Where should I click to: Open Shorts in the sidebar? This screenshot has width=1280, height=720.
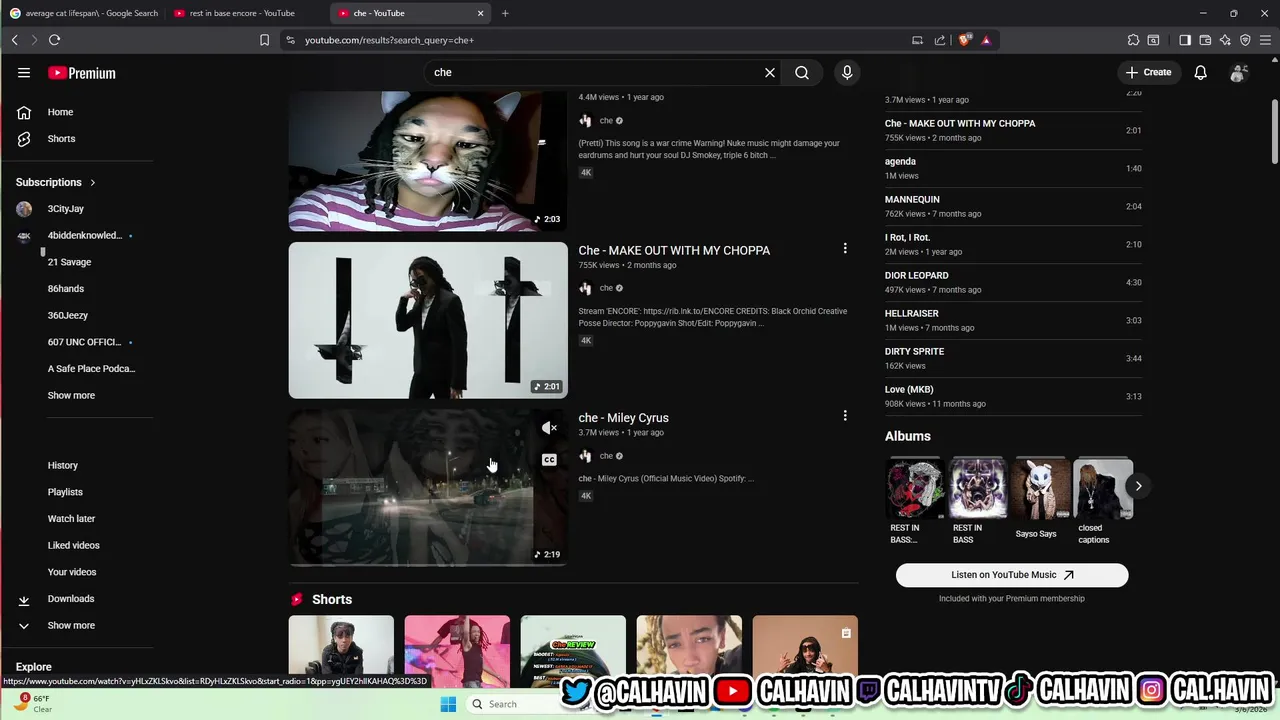point(61,139)
